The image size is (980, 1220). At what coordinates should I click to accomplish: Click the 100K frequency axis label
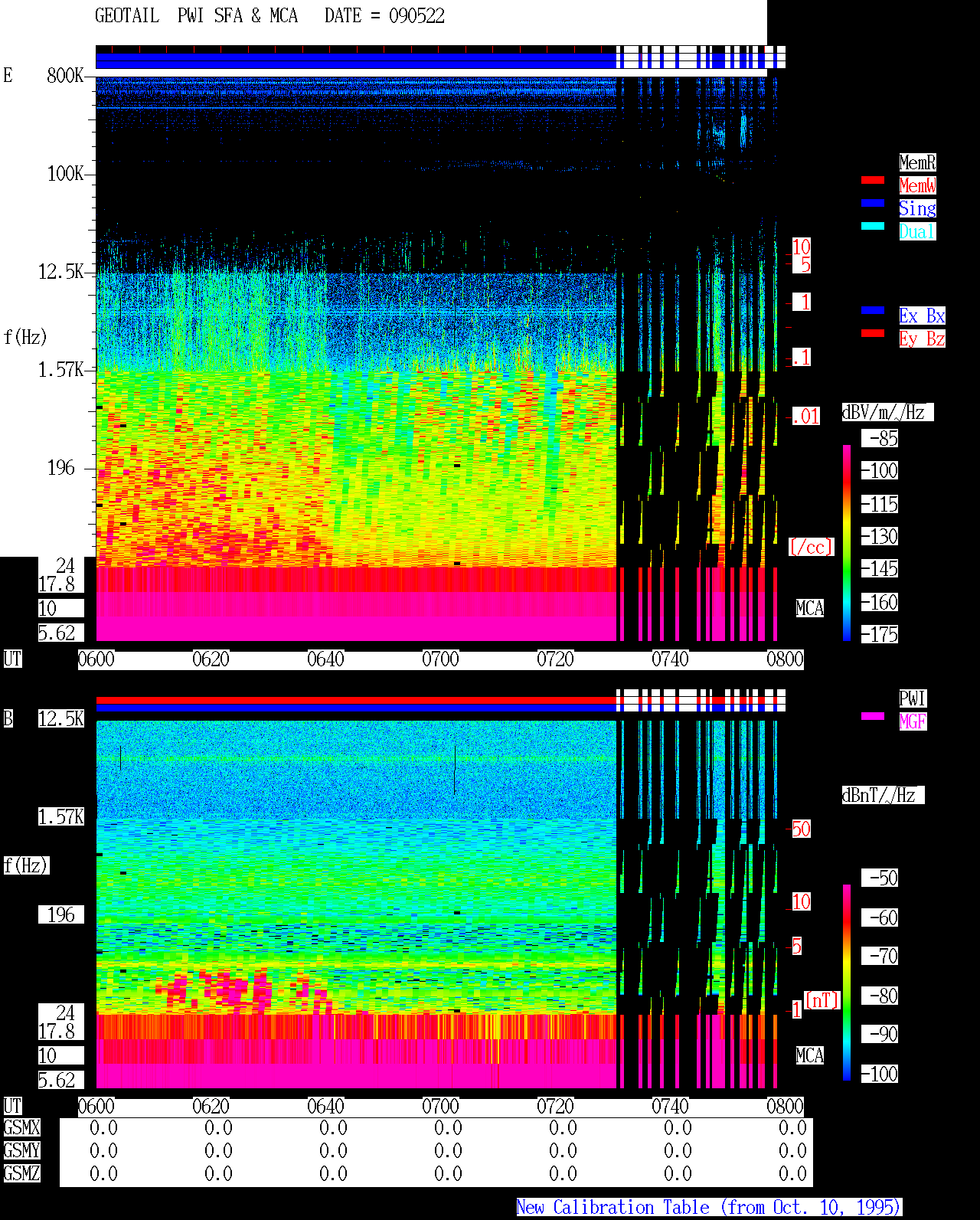(65, 173)
